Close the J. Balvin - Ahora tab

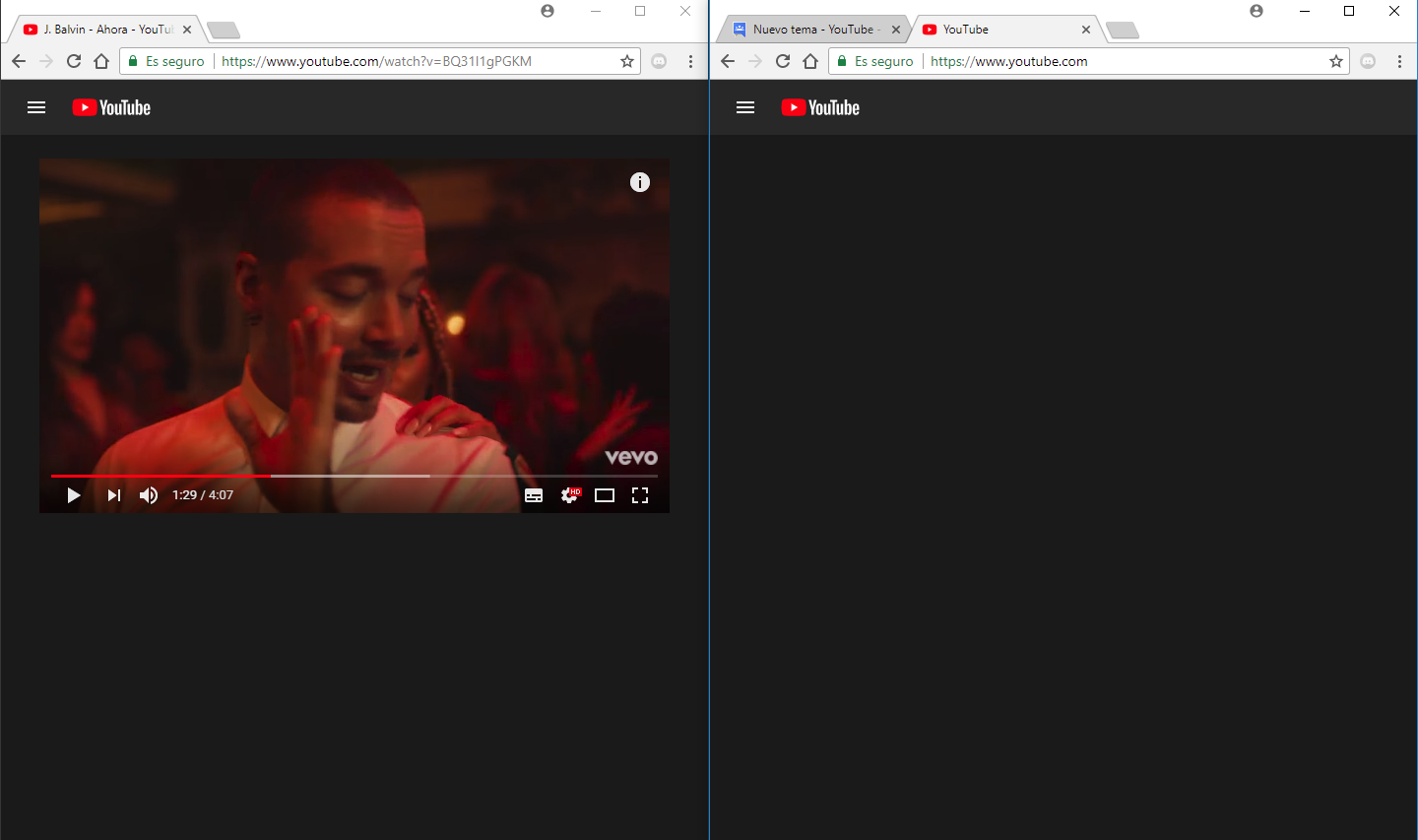[187, 30]
